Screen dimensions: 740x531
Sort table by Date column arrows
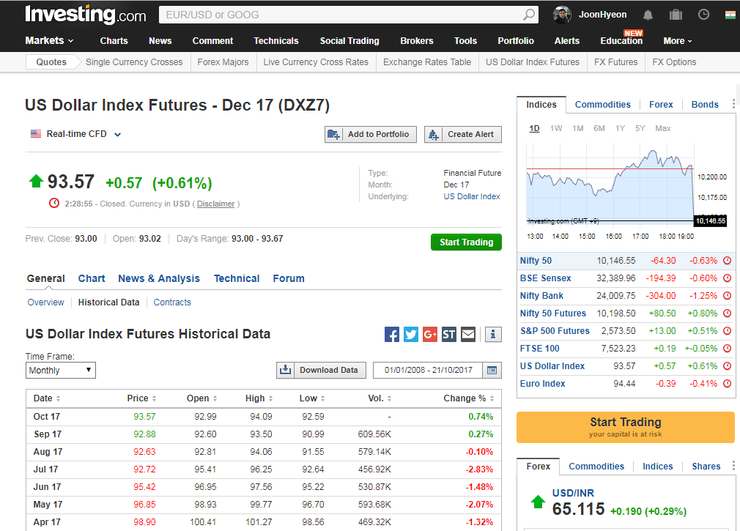click(x=58, y=399)
